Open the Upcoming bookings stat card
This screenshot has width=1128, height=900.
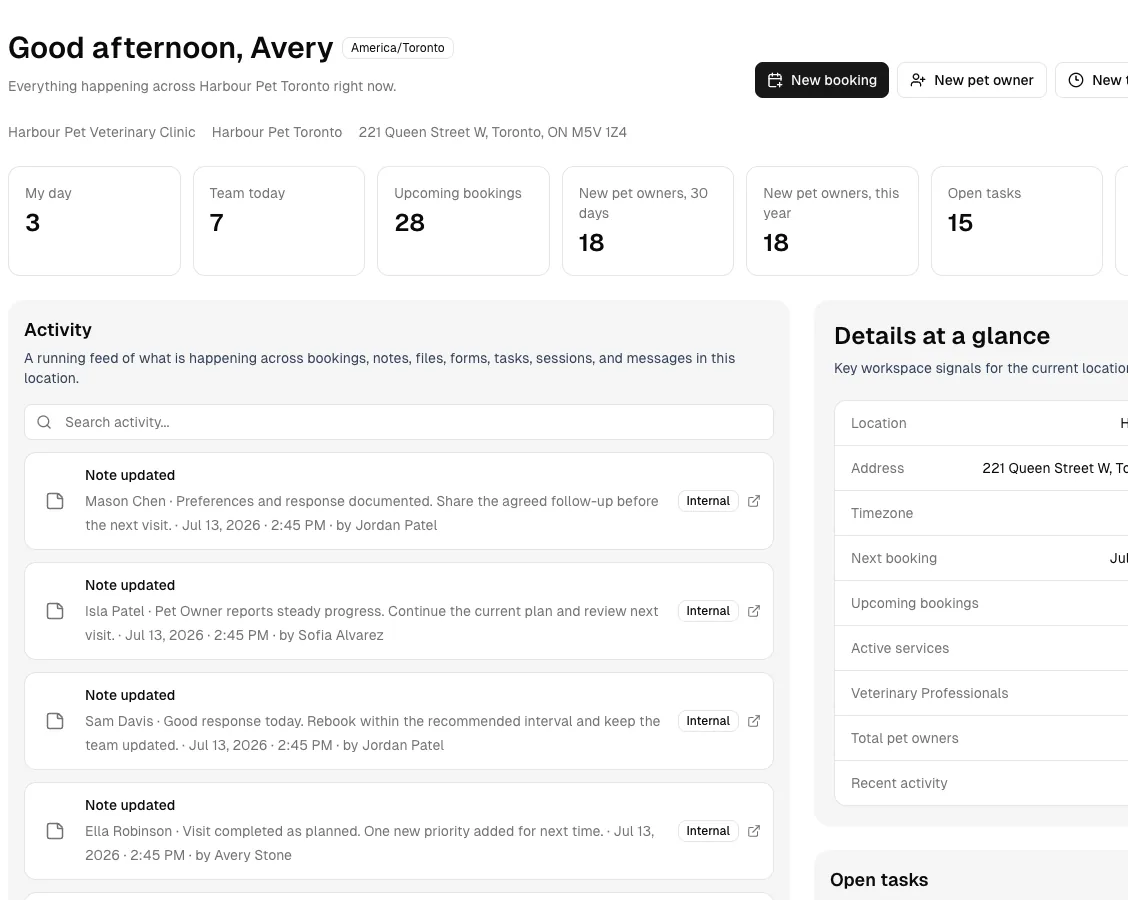(463, 221)
